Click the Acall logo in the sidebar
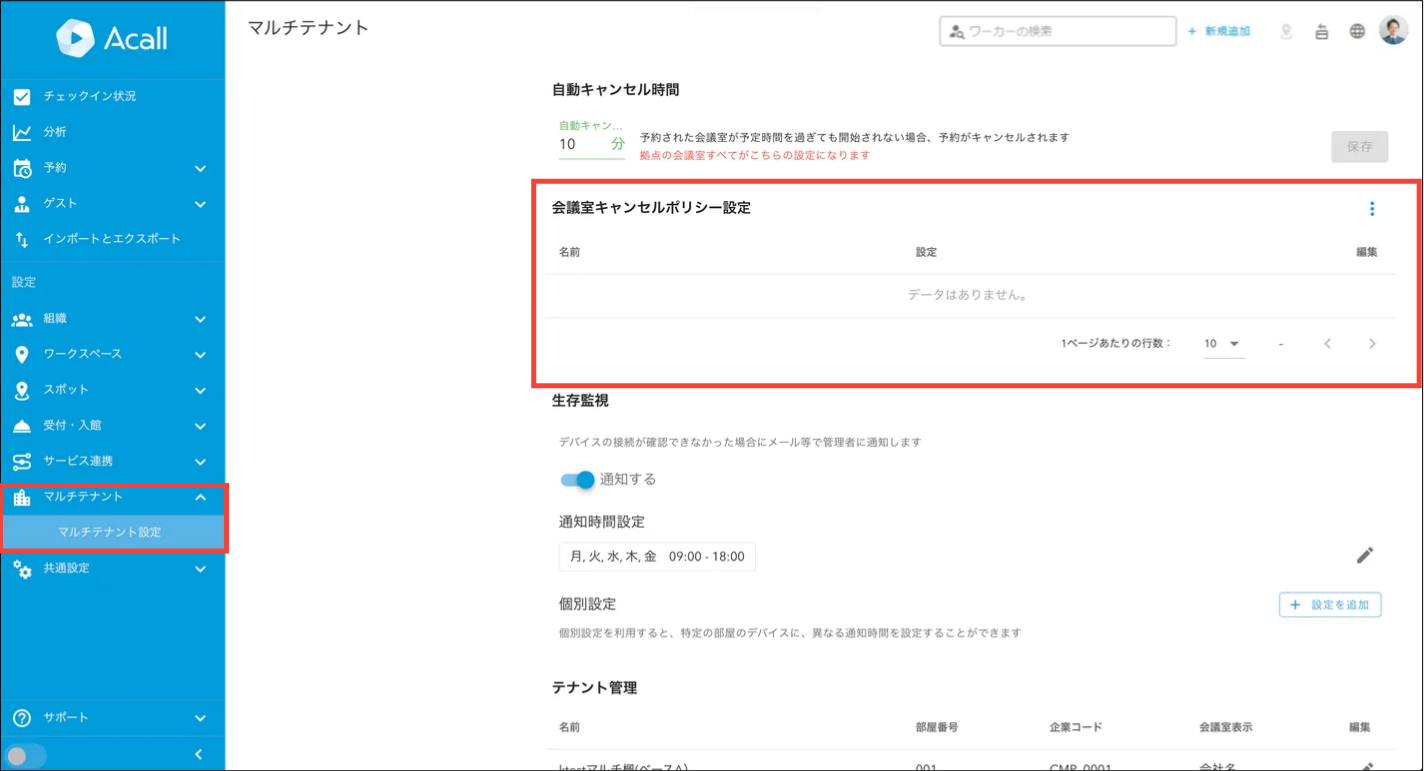Viewport: 1424px width, 771px height. [x=112, y=38]
